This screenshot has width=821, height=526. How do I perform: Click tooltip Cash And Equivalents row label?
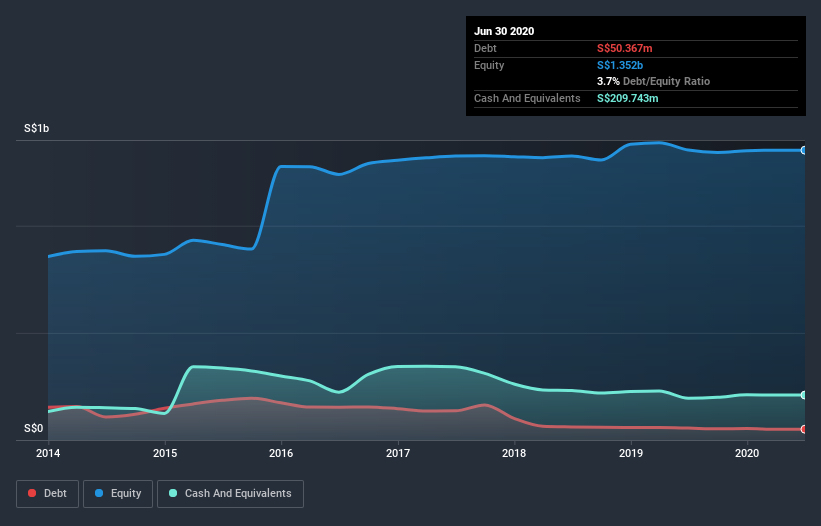click(527, 98)
